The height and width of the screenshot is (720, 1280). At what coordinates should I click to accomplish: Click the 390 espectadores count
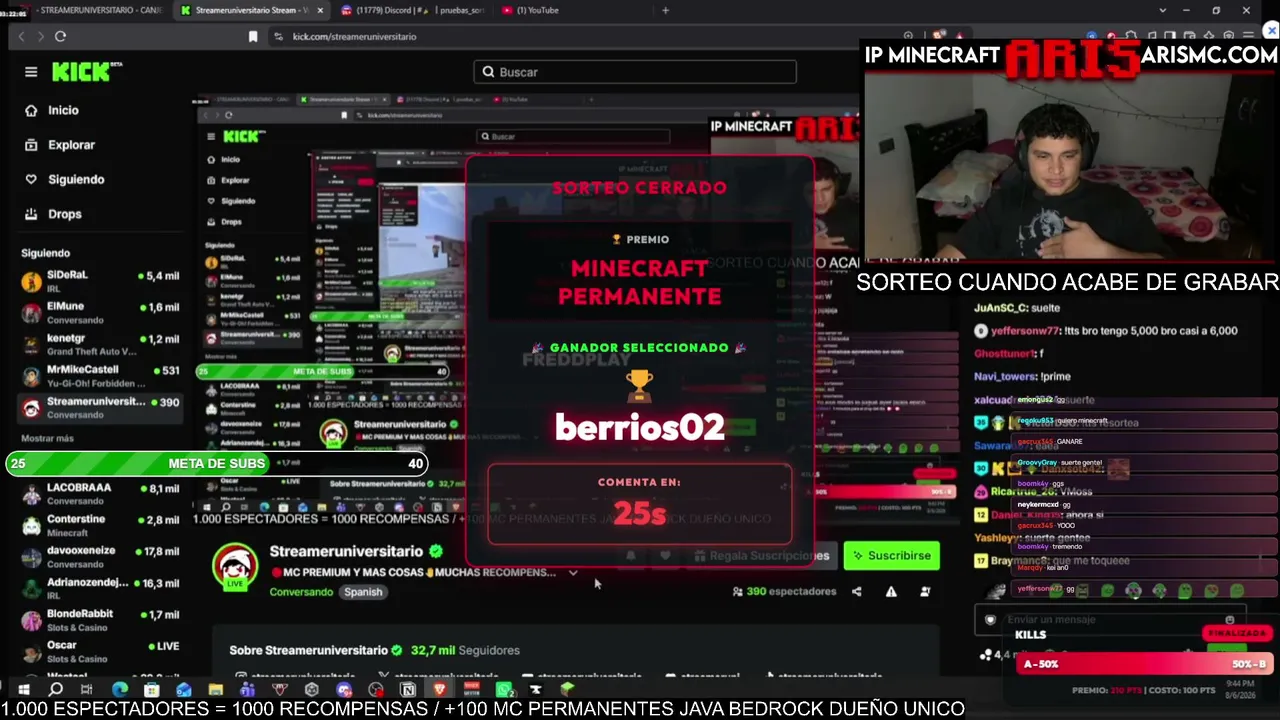click(x=784, y=592)
